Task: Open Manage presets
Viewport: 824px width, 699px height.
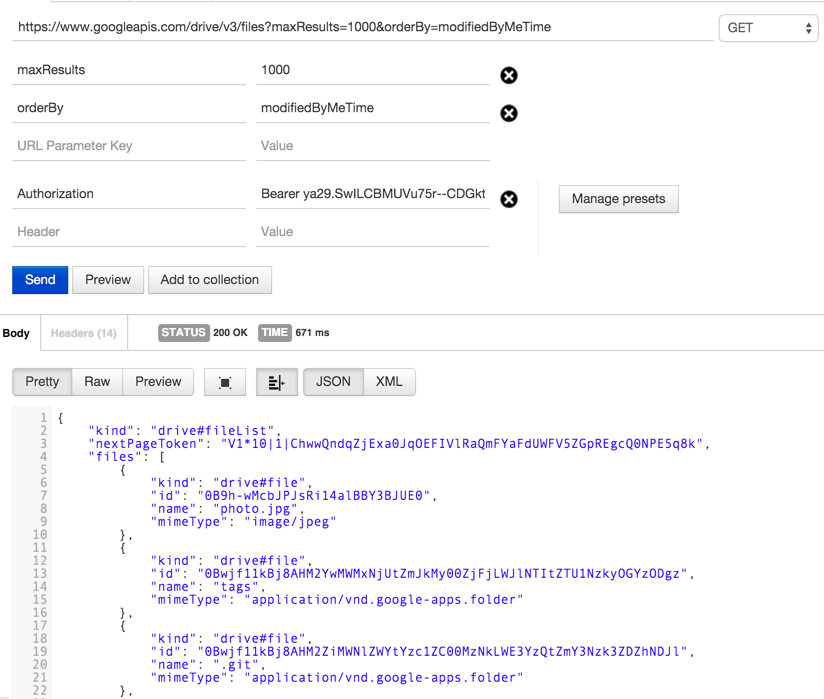Action: click(x=618, y=199)
